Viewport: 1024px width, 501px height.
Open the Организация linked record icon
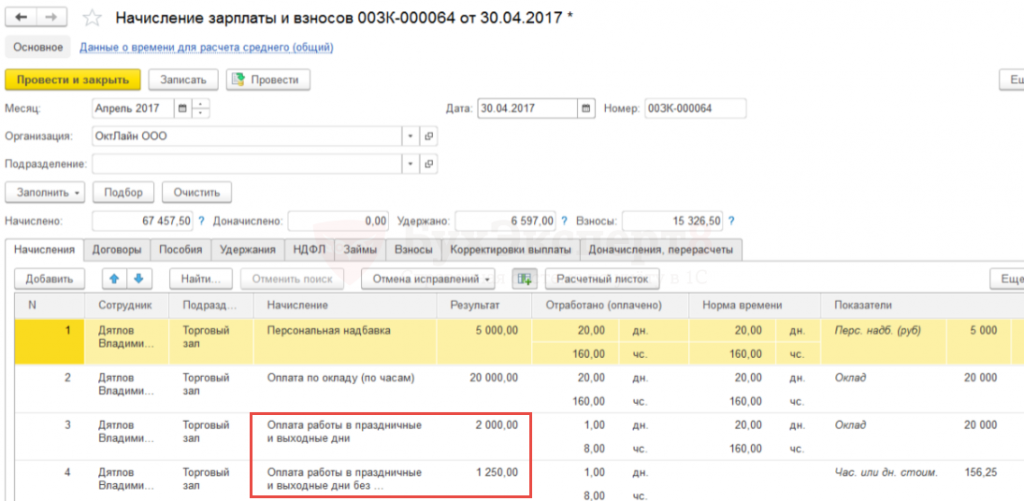coord(429,136)
